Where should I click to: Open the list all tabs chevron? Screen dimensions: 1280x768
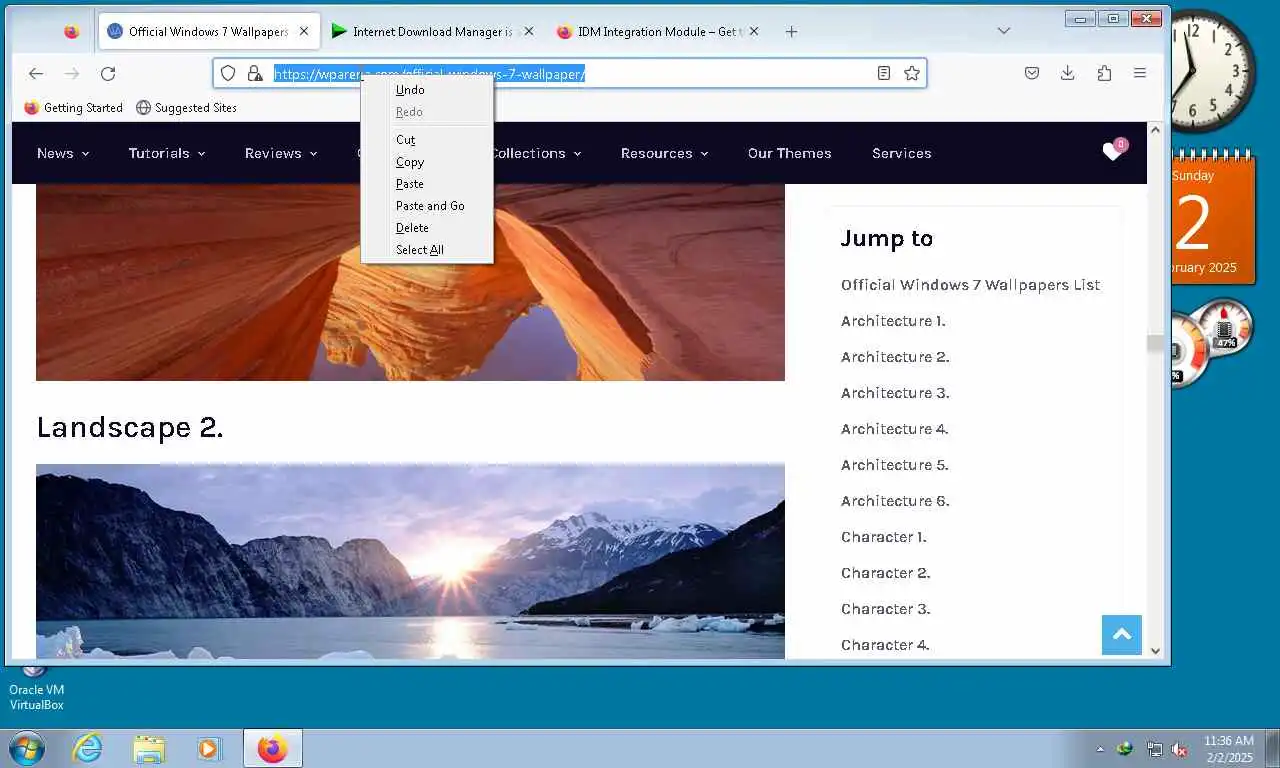tap(1004, 31)
